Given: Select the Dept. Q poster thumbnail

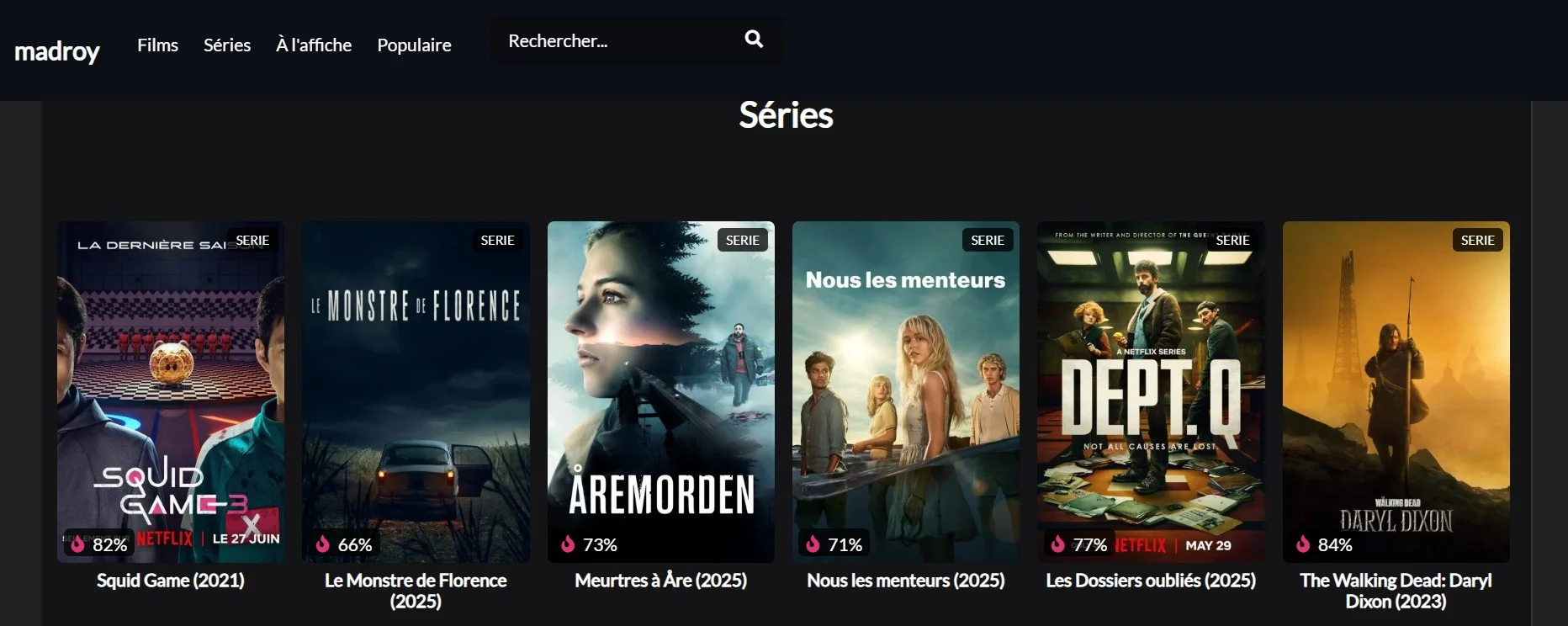Looking at the screenshot, I should [1151, 391].
